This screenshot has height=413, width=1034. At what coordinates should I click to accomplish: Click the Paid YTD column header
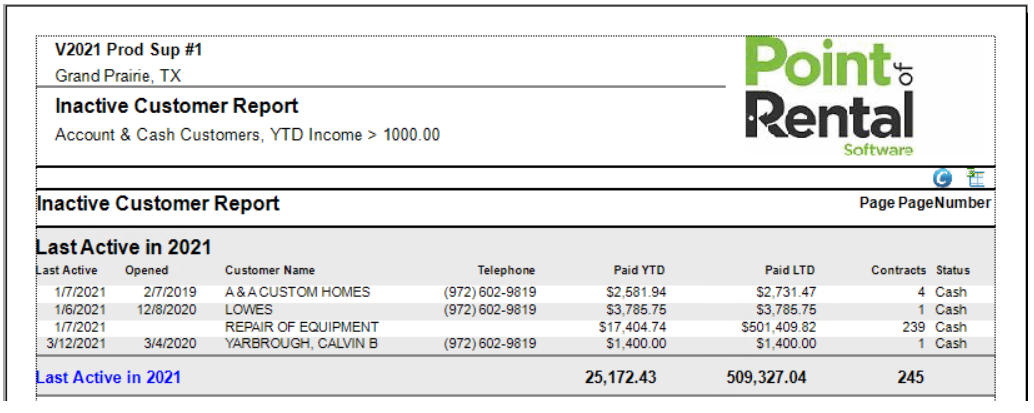[639, 270]
